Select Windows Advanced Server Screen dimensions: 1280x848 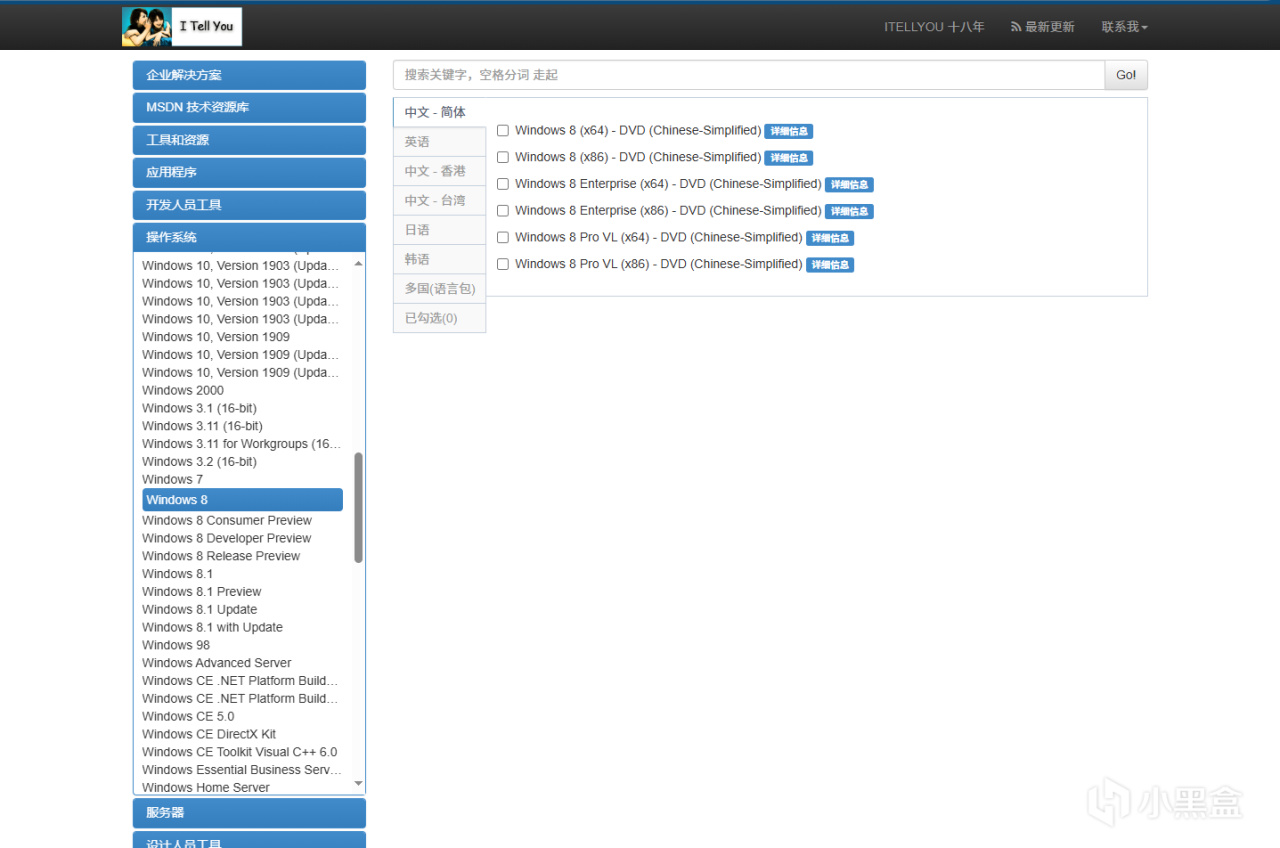coord(217,663)
